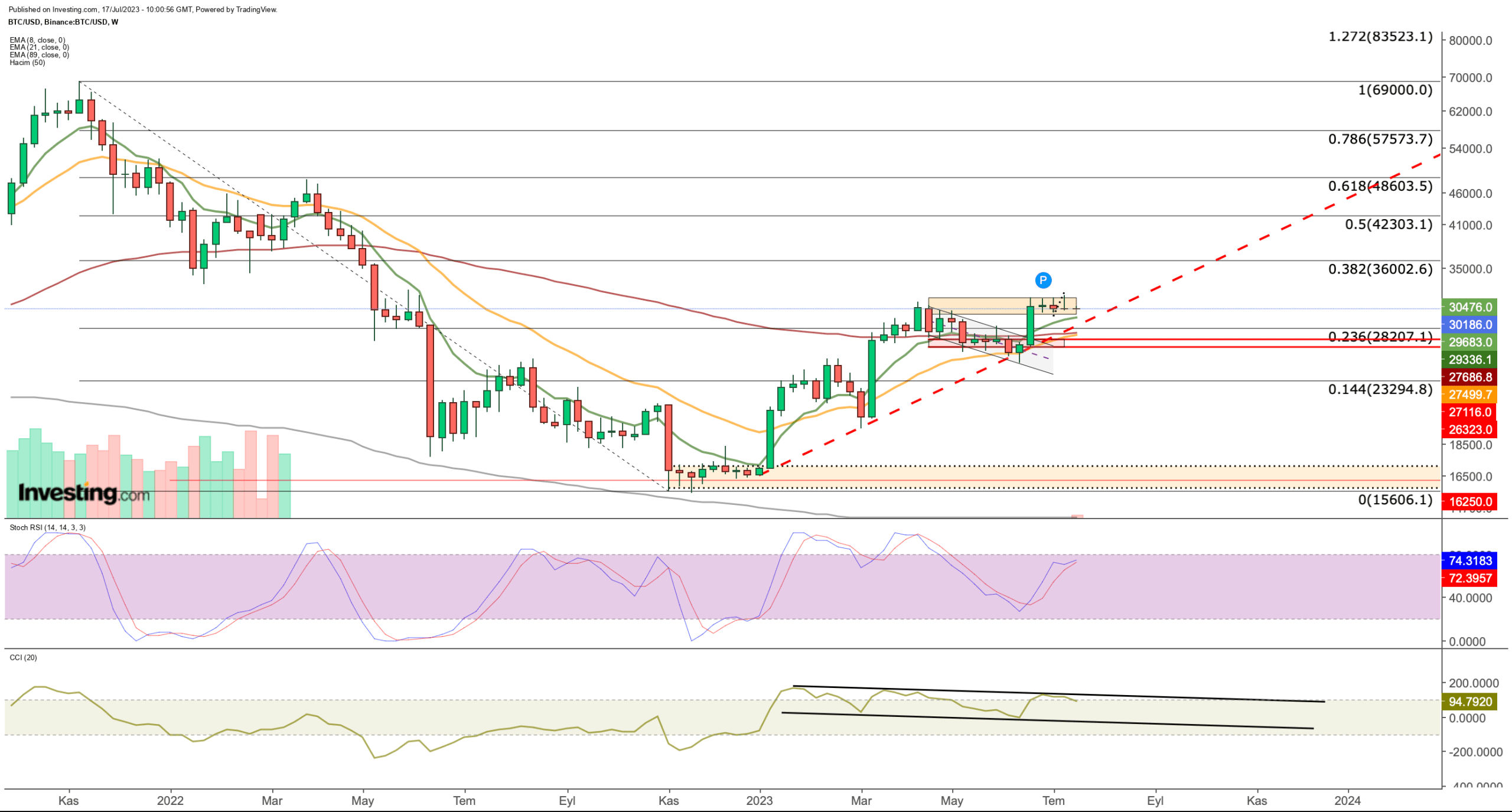Screen dimensions: 1512x812
Task: Click the 46000.0 price axis label
Action: (1470, 194)
